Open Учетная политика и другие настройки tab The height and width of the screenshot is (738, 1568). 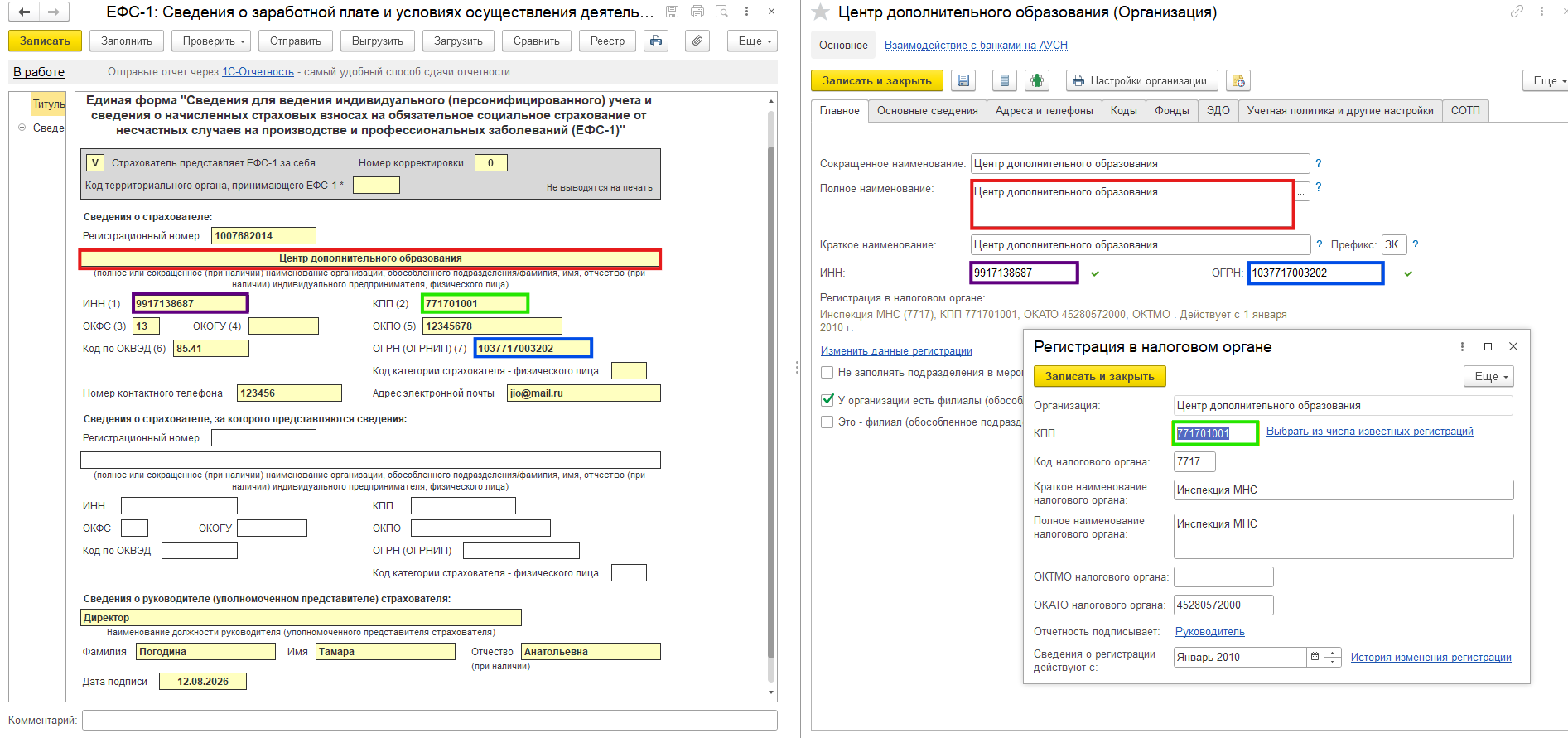[x=1340, y=110]
